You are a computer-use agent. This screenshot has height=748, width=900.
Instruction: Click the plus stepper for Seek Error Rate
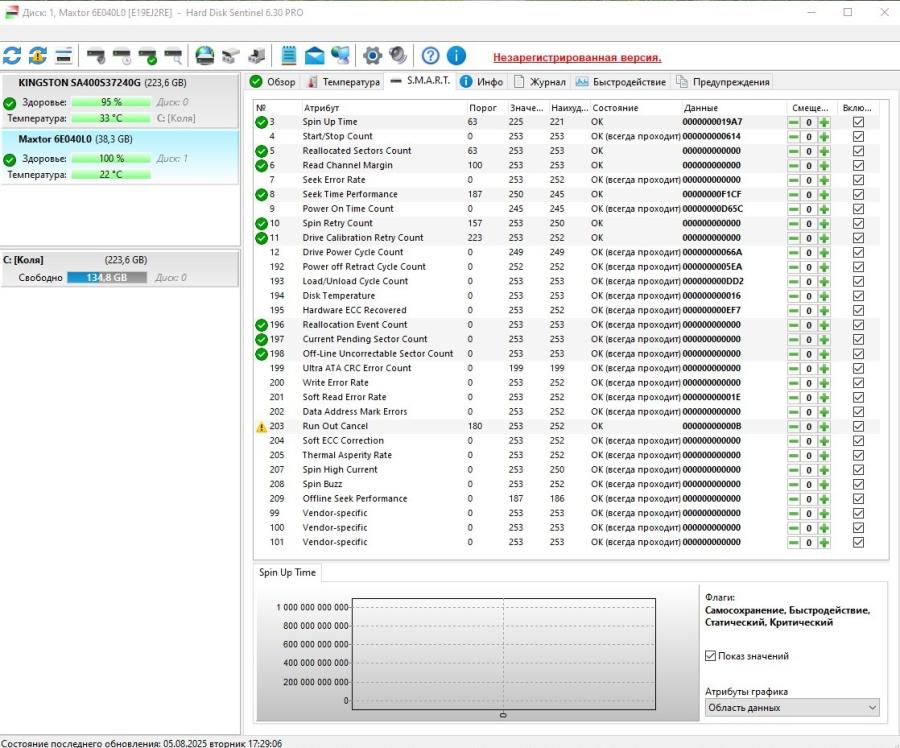click(822, 180)
